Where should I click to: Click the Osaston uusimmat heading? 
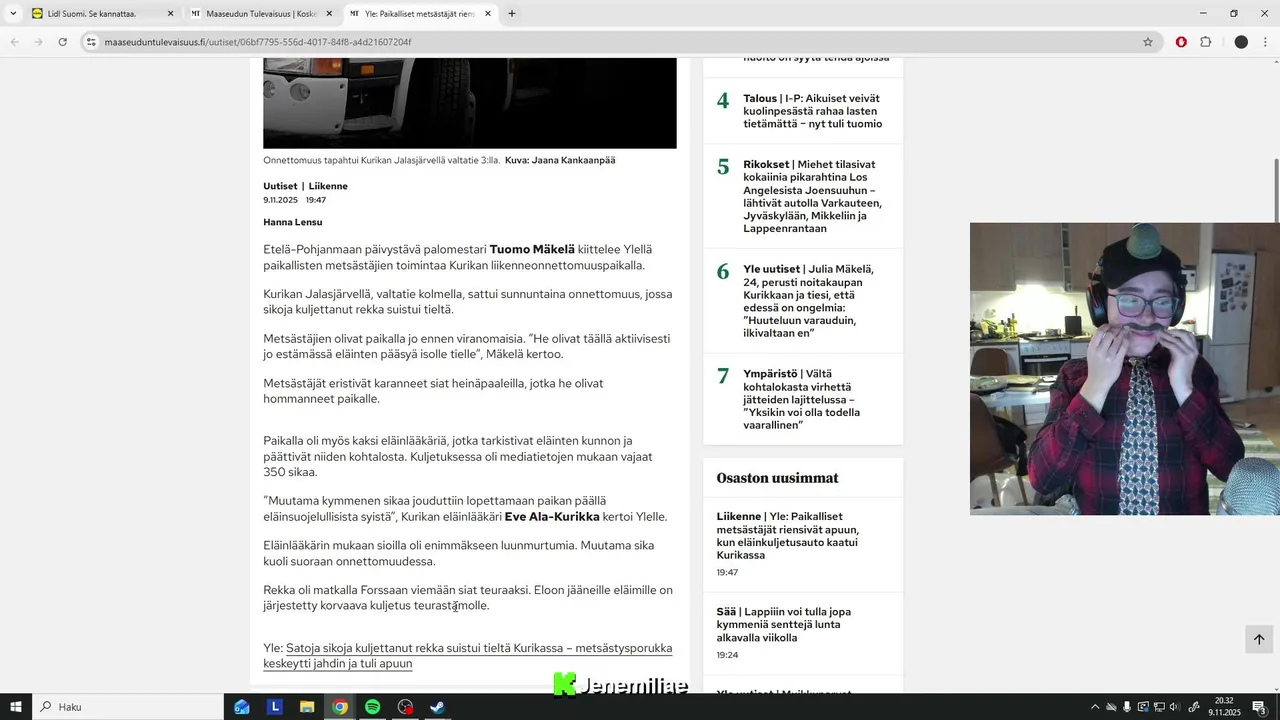point(777,478)
